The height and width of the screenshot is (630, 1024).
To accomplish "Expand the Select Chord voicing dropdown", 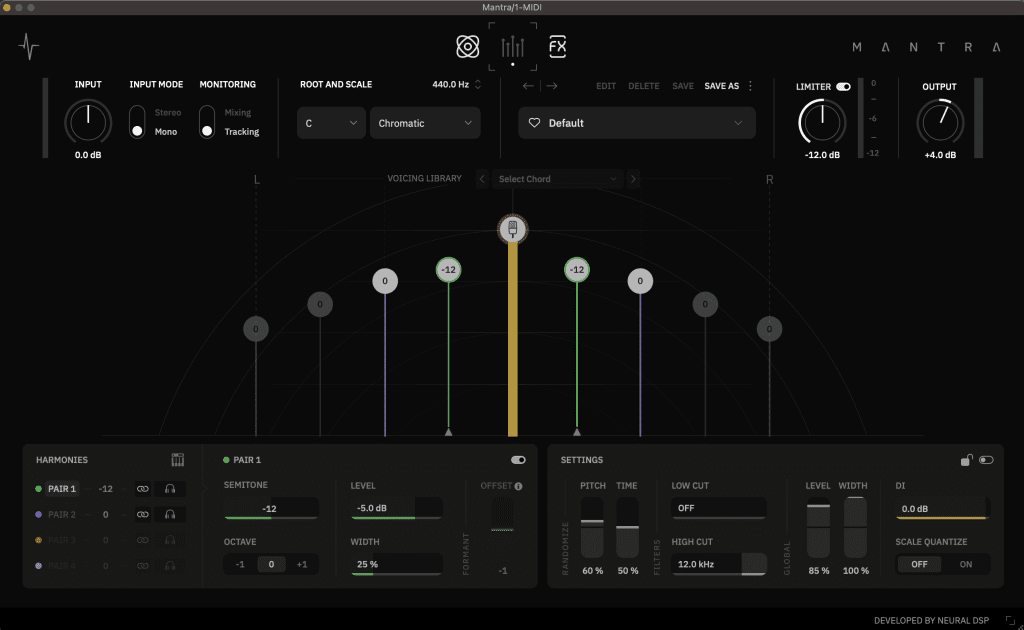I will (x=557, y=178).
